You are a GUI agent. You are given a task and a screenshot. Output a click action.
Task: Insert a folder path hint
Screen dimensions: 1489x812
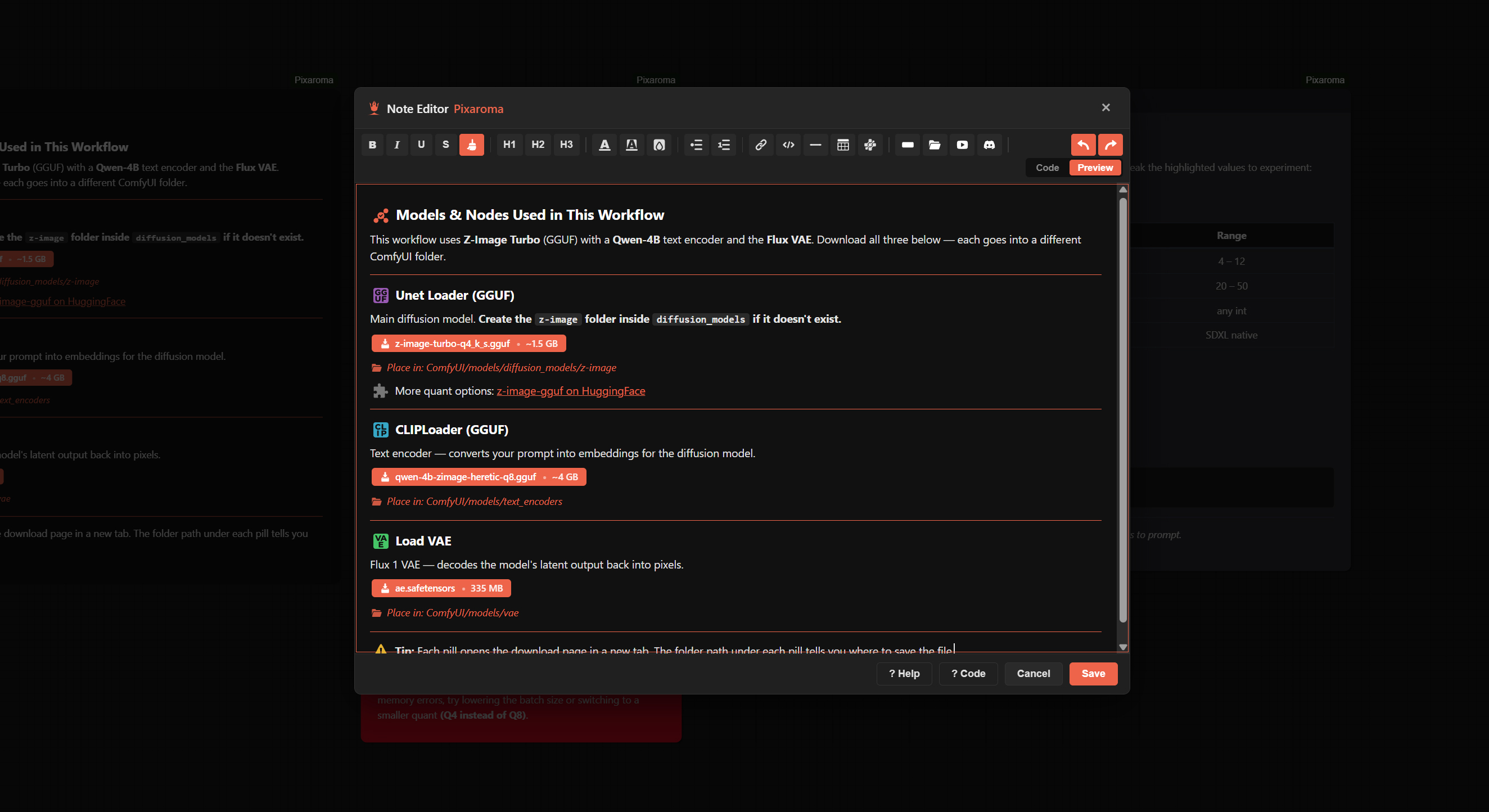(x=935, y=145)
